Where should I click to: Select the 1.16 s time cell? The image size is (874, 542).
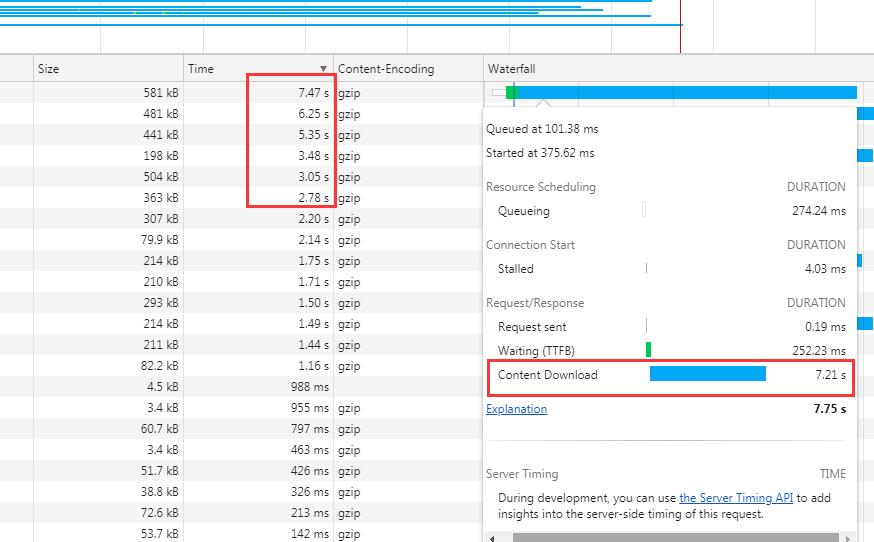tap(258, 366)
